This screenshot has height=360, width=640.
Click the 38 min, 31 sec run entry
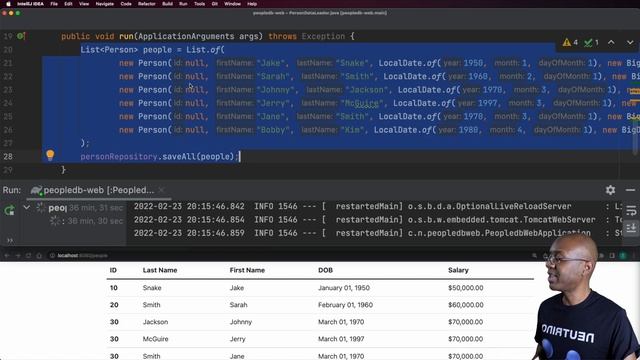tap(86, 208)
